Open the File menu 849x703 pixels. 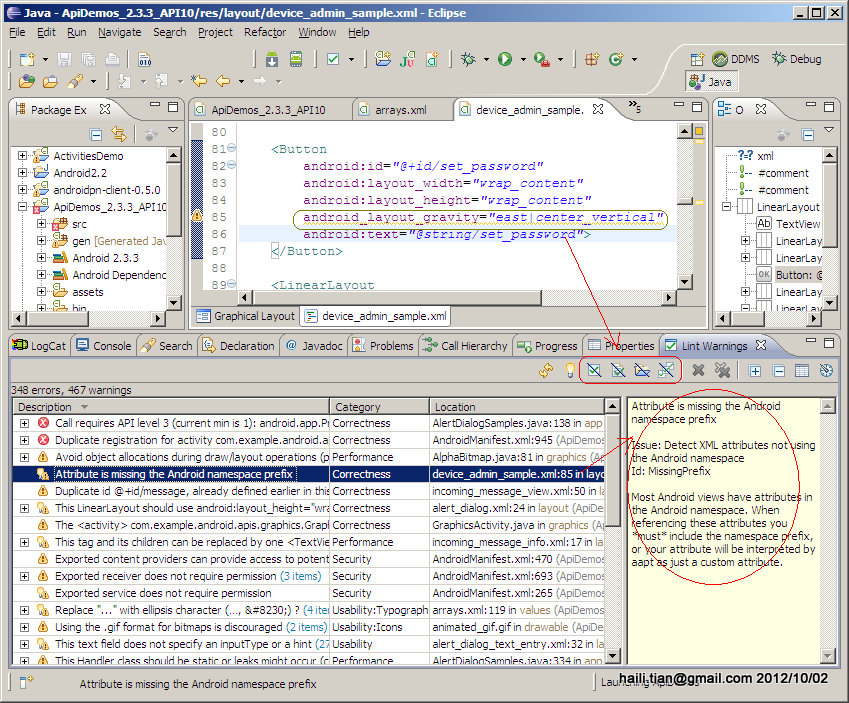(x=17, y=32)
